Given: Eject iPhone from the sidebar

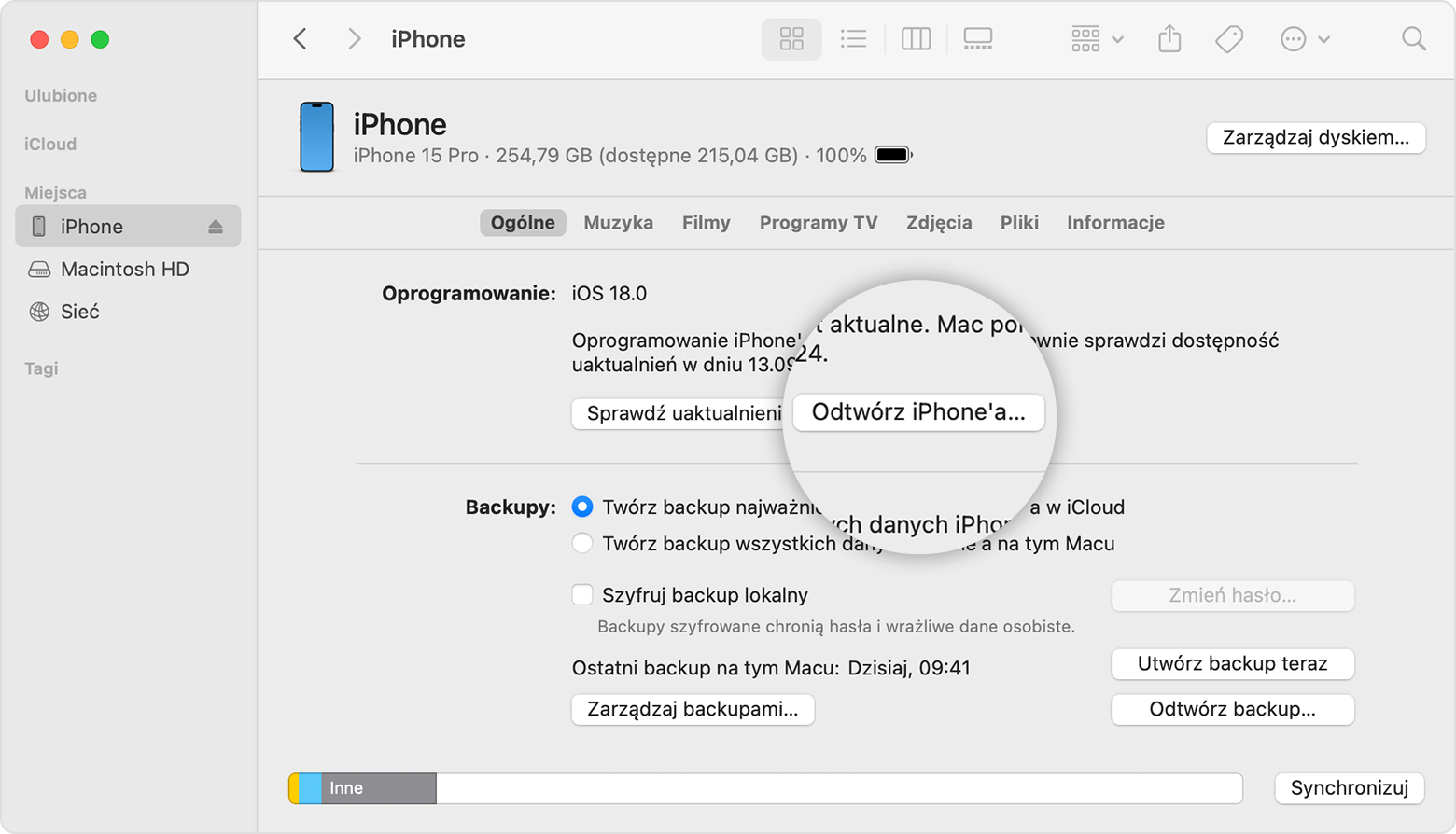Looking at the screenshot, I should tap(216, 227).
